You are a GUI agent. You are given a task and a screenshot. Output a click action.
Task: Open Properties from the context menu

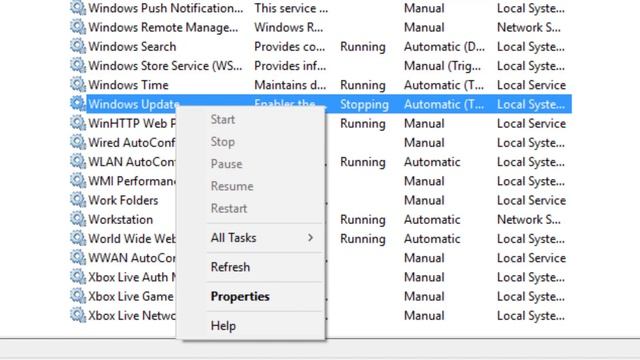[240, 296]
